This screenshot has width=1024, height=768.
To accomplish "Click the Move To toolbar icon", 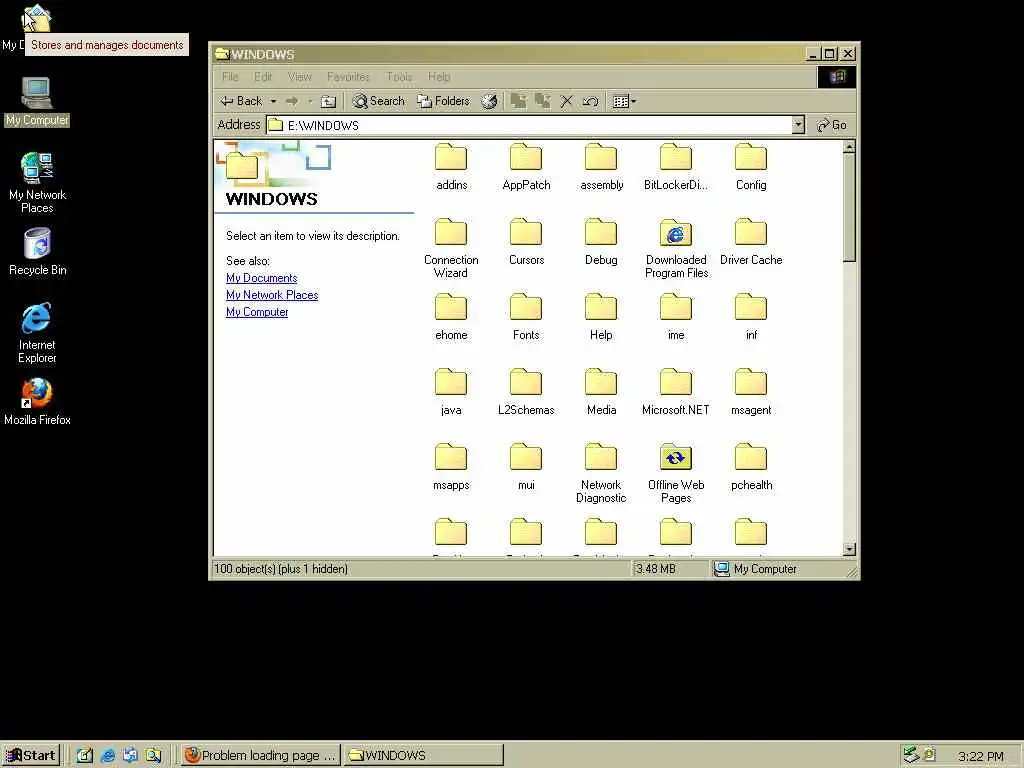I will click(519, 101).
